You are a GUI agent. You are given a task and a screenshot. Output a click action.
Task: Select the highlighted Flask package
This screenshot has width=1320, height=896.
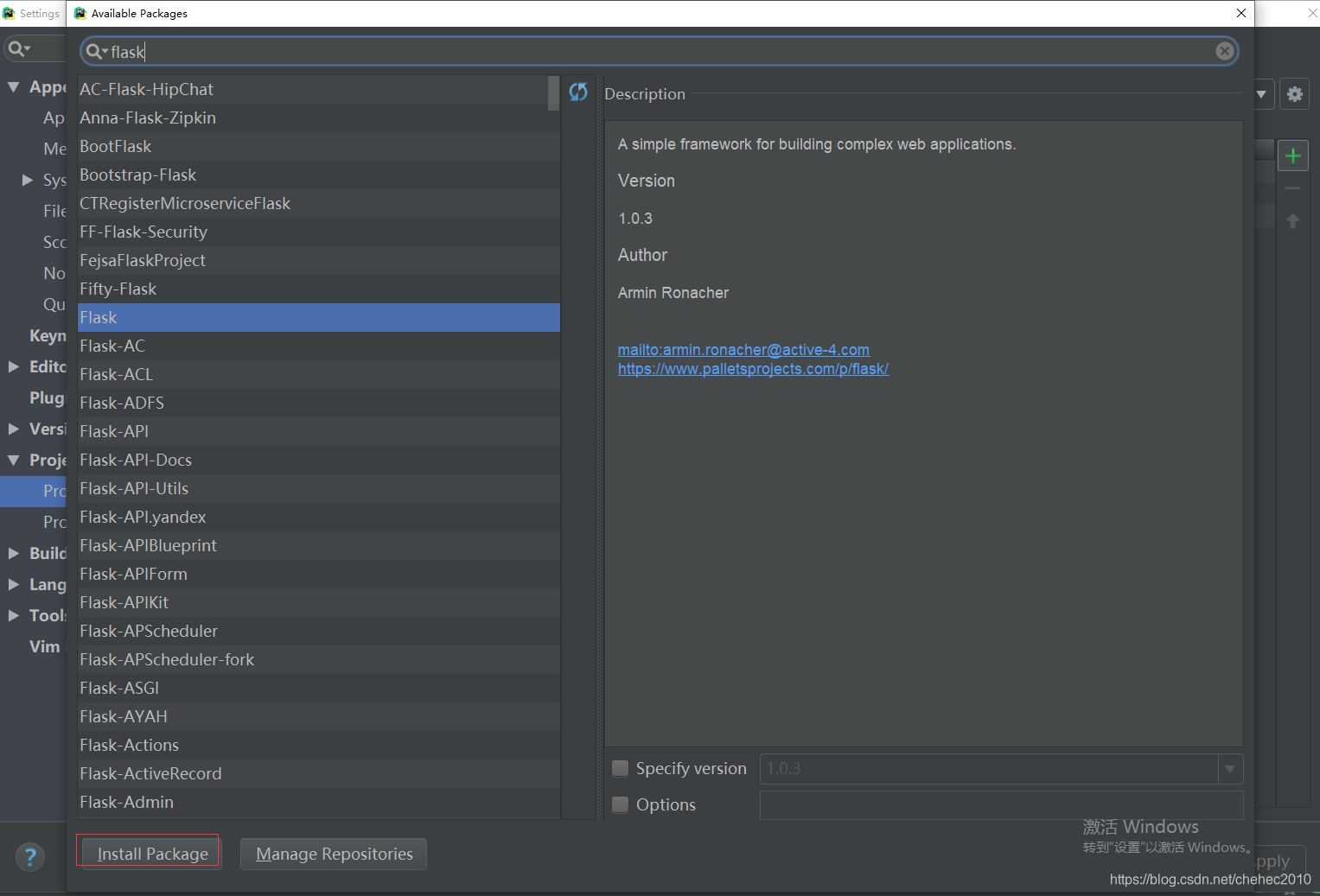pyautogui.click(x=319, y=317)
